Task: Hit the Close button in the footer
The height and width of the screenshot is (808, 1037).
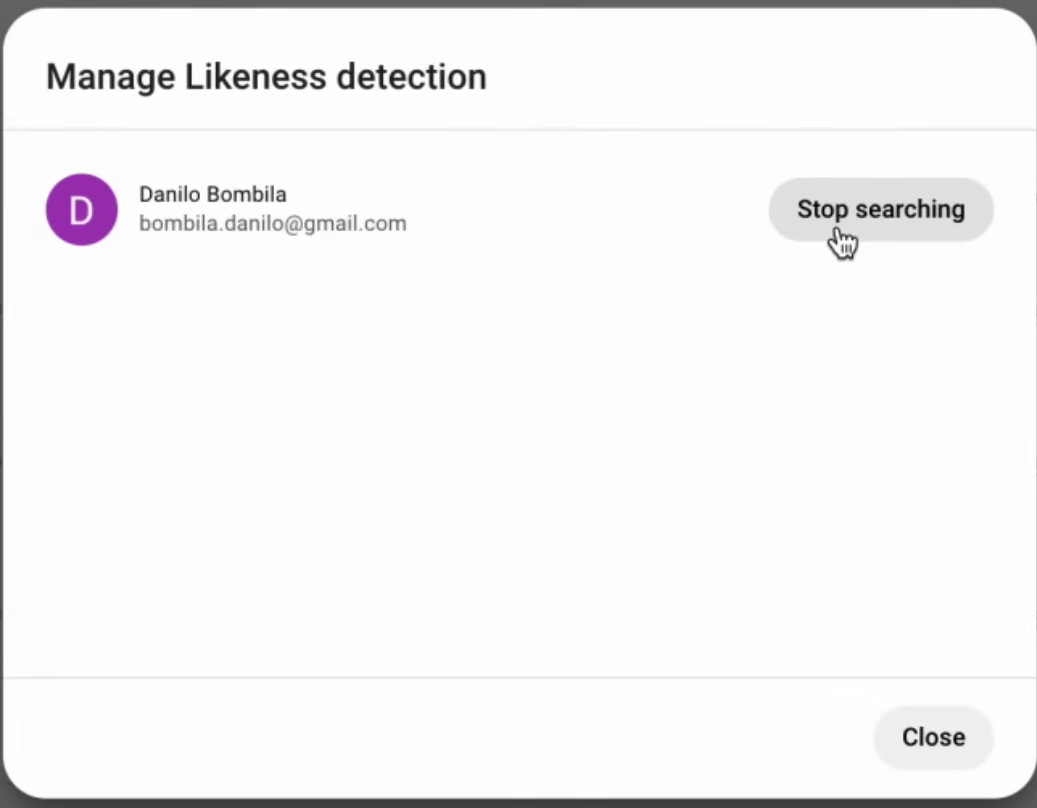Action: click(x=932, y=737)
